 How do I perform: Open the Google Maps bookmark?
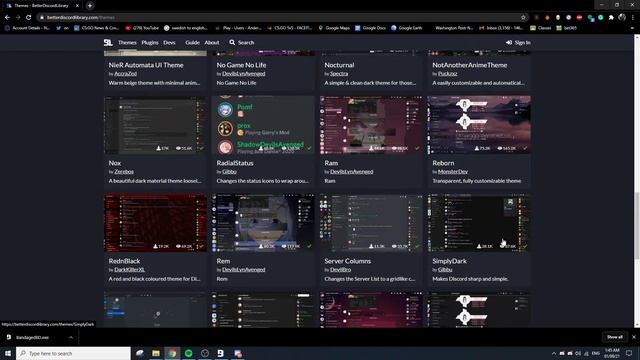tap(334, 28)
